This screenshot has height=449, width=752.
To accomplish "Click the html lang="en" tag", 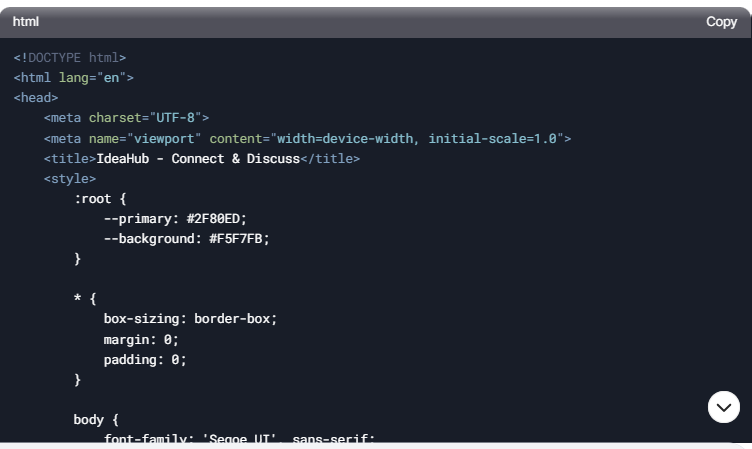I will [73, 78].
